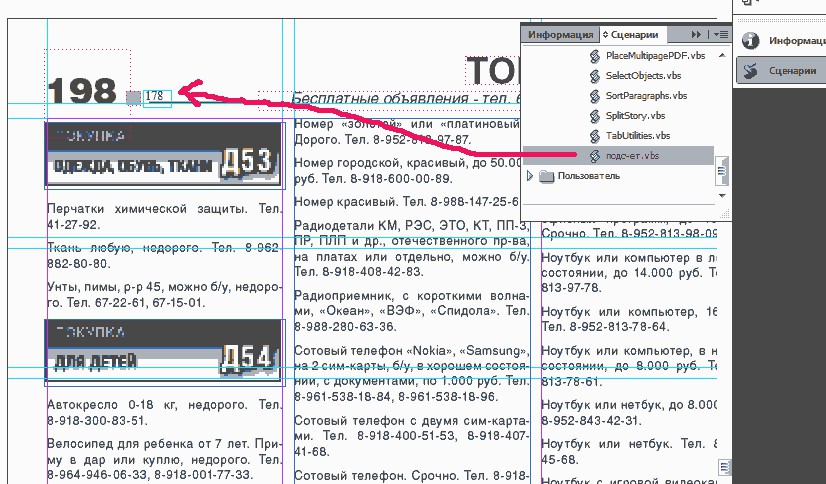Click the SortParagraphs.vbs script icon
This screenshot has height=484, width=826.
[x=595, y=96]
